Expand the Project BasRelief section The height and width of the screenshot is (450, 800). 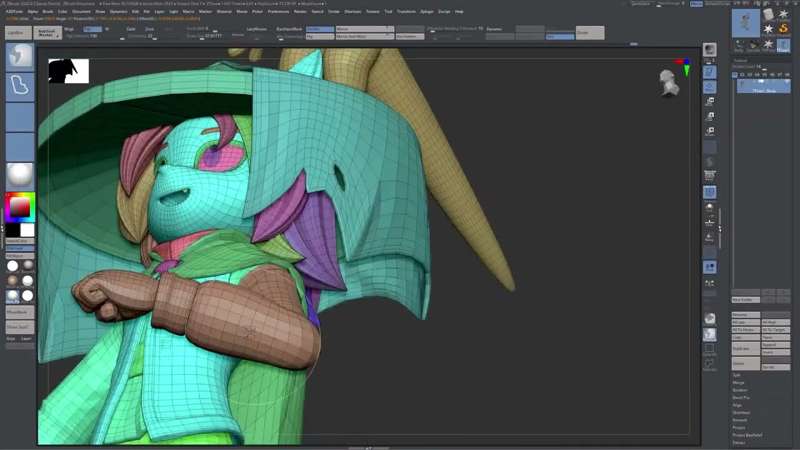[x=747, y=435]
